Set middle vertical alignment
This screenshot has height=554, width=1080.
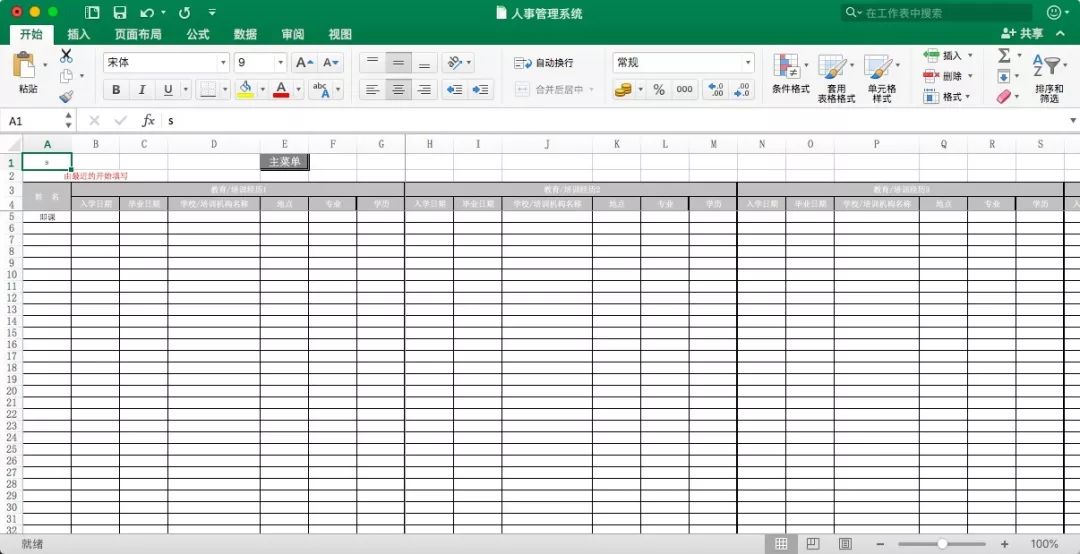pos(398,63)
